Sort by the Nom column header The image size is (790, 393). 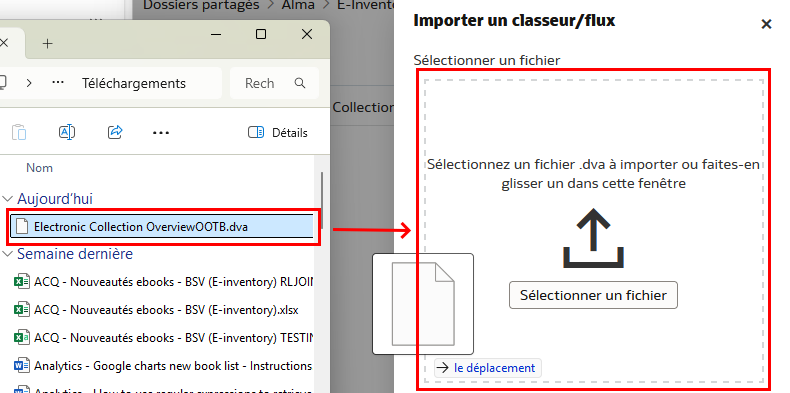(x=39, y=168)
